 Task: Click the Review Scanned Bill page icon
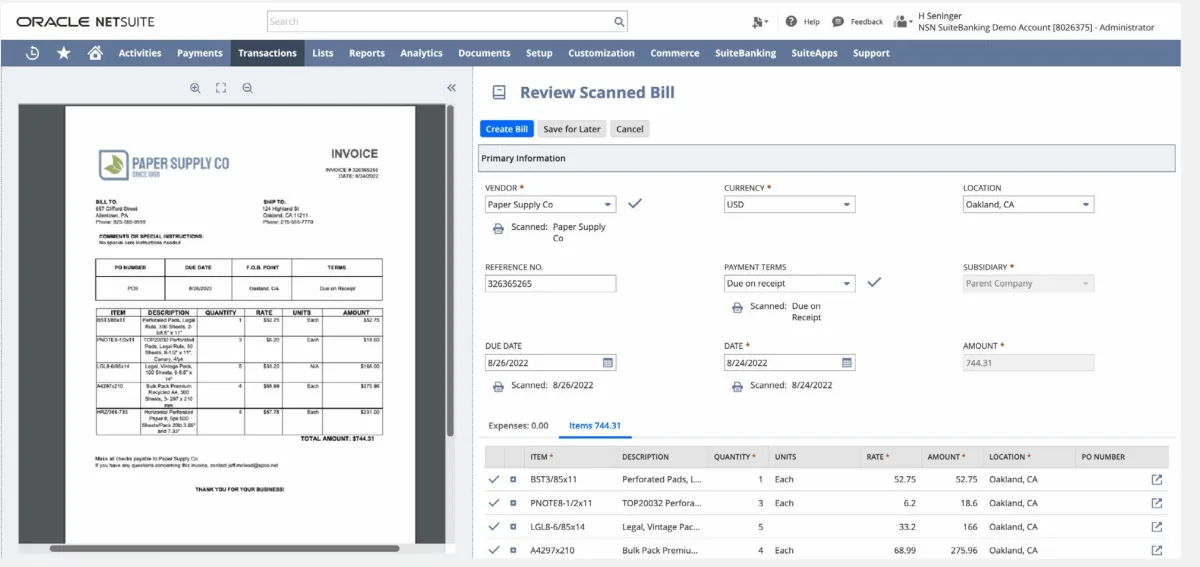[499, 92]
